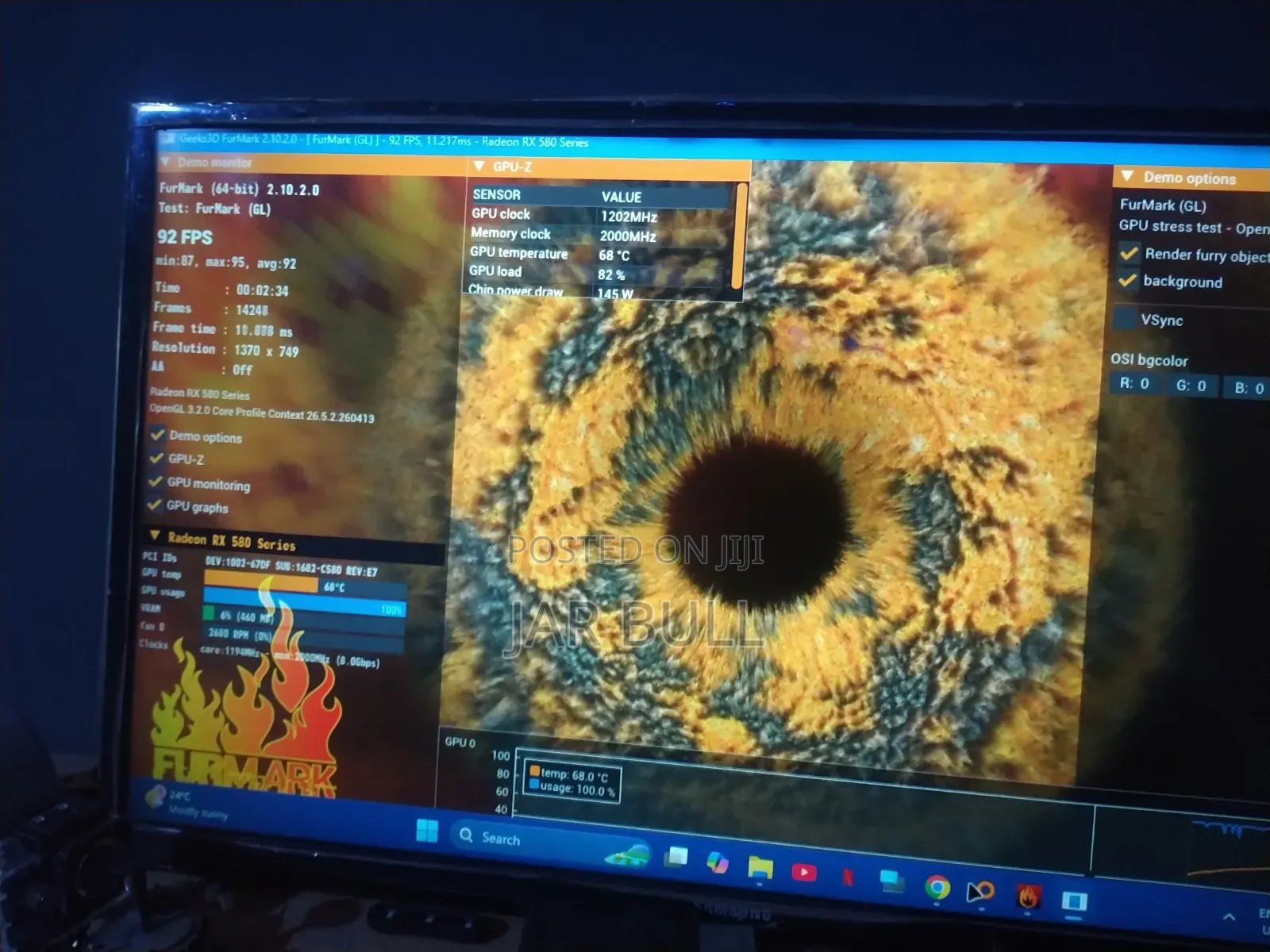Enable the VSync checkbox
This screenshot has height=952, width=1270.
point(1126,319)
